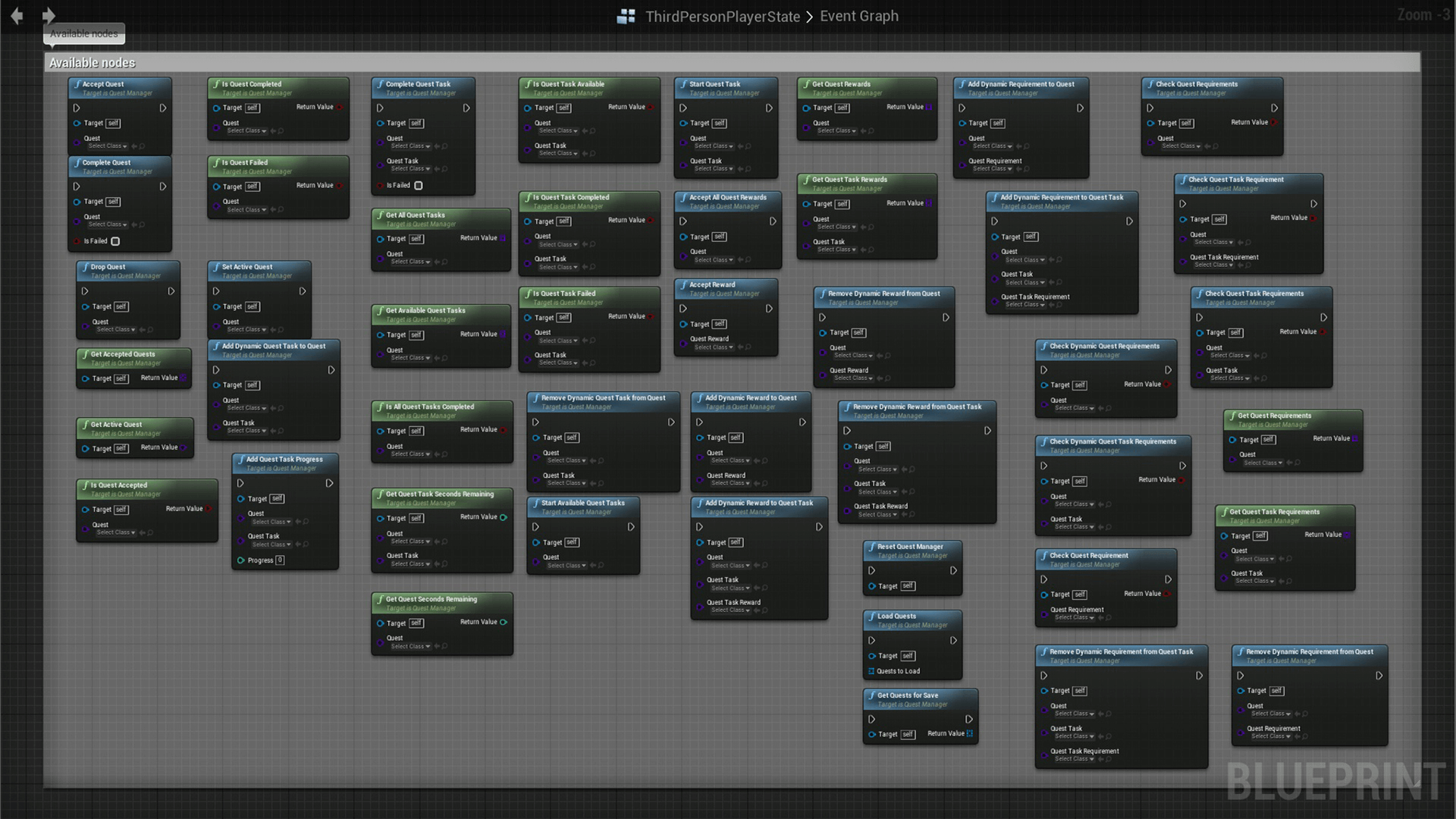Select the Is Quest Task Available node title
Viewport: 1456px width, 819px height.
click(x=569, y=84)
